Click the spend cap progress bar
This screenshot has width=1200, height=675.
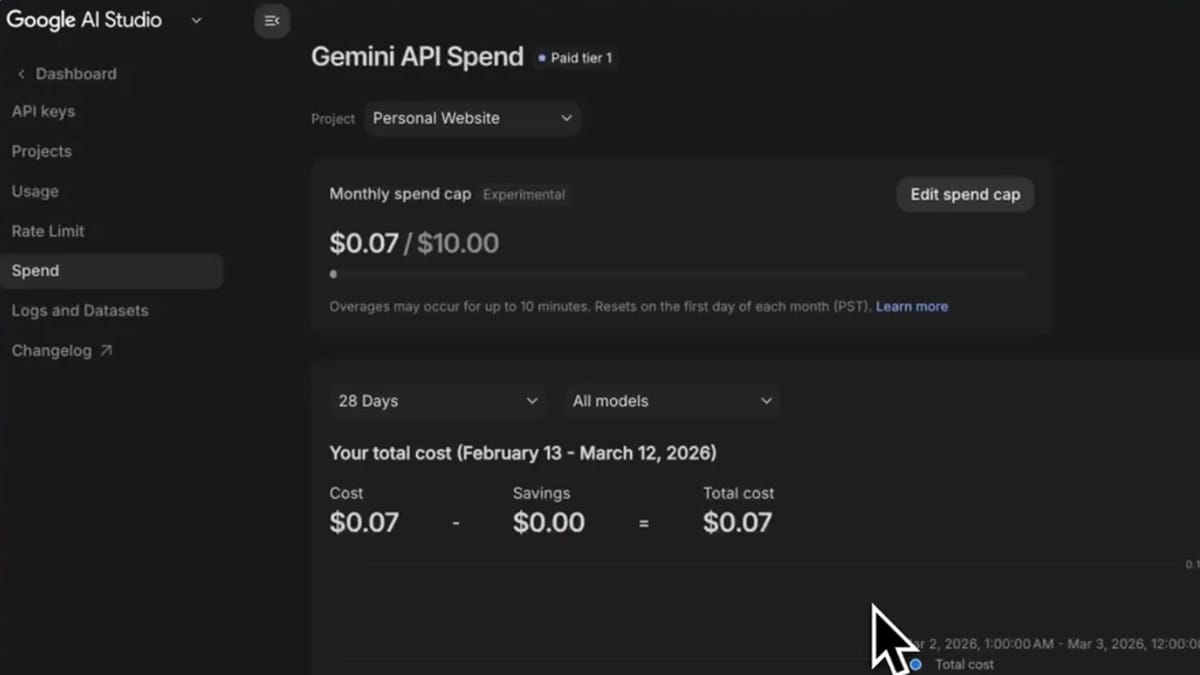(x=679, y=273)
